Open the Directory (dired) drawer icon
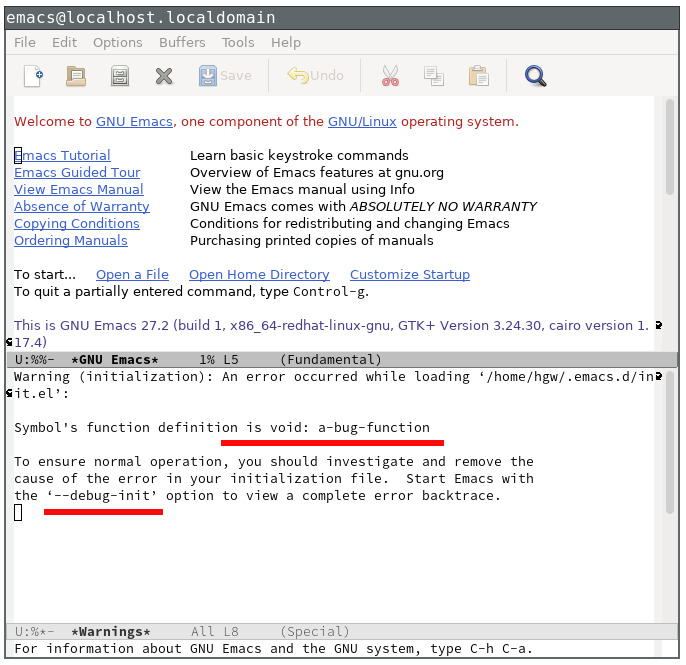Screen dimensions: 686x665 120,76
